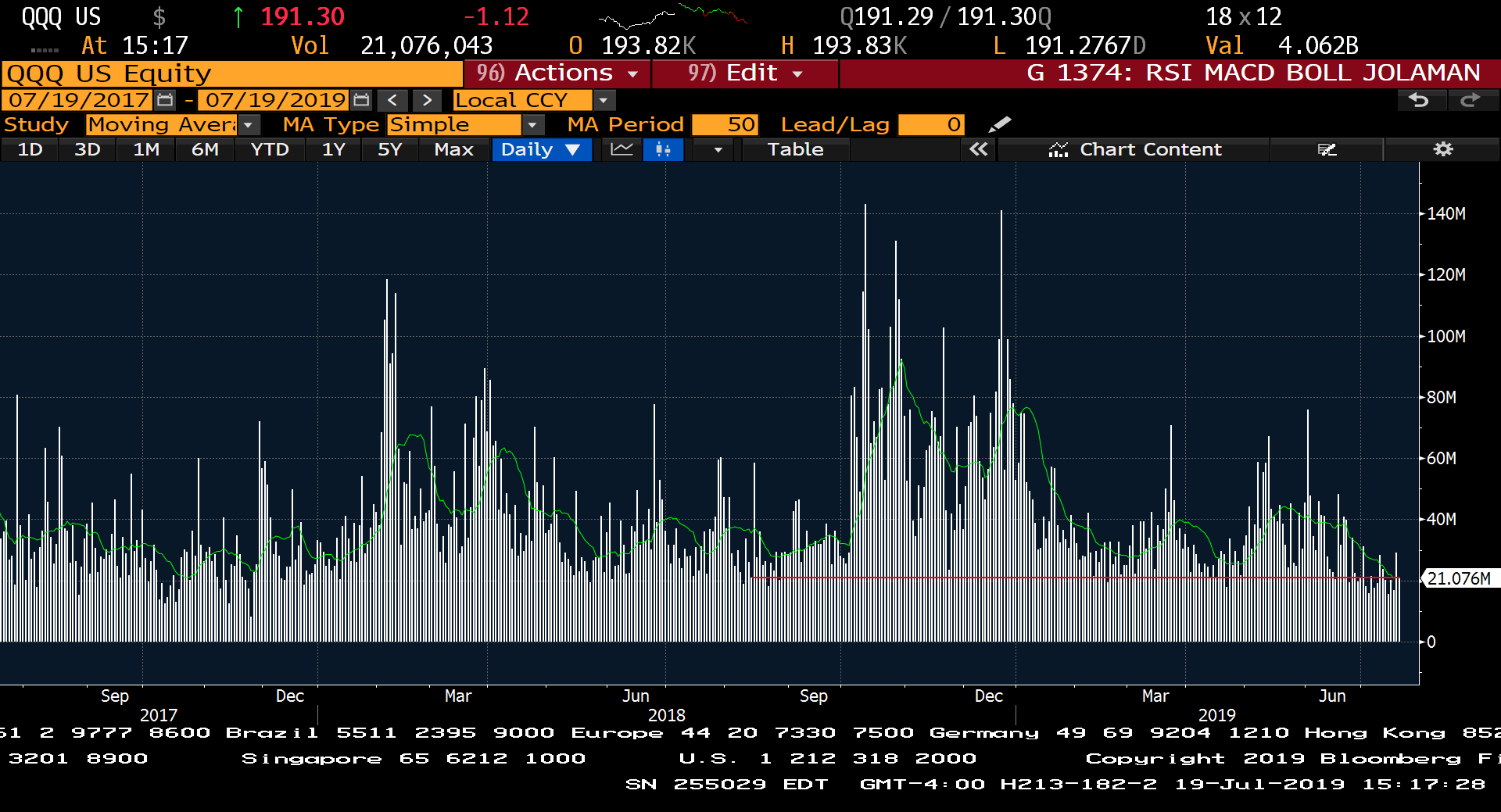Viewport: 1501px width, 812px height.
Task: Edit the end date 07/19/2019 field
Action: (x=274, y=100)
